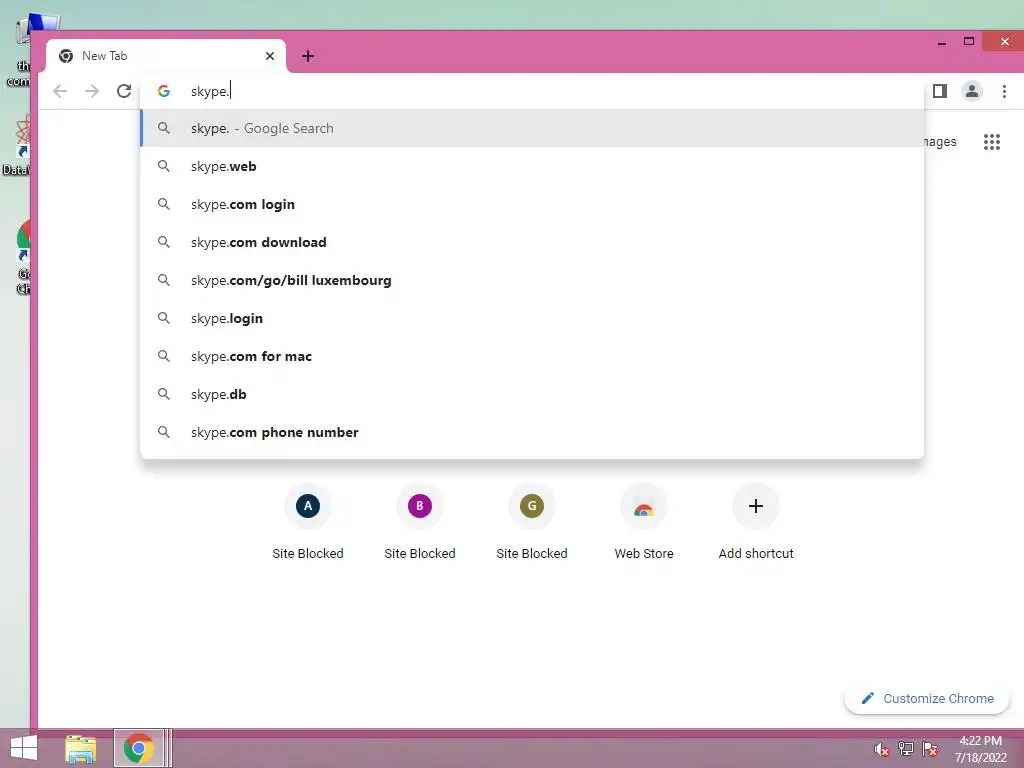The height and width of the screenshot is (768, 1024).
Task: Open the Web Store shortcut
Action: pyautogui.click(x=644, y=523)
